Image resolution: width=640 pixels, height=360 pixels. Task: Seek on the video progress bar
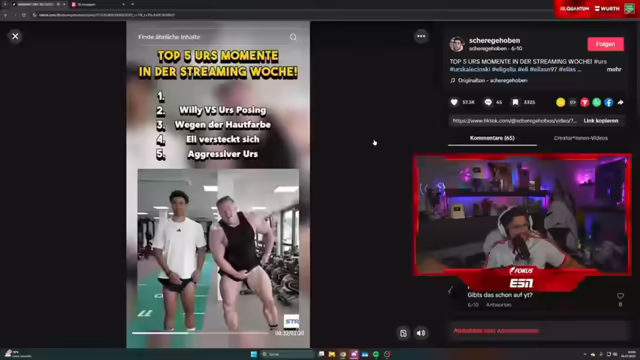(x=200, y=333)
